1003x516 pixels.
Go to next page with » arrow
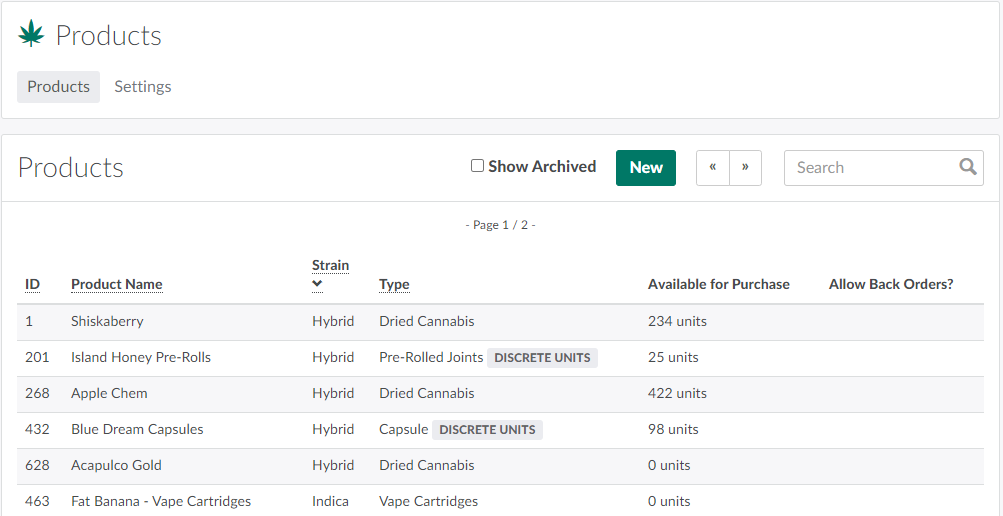click(745, 168)
